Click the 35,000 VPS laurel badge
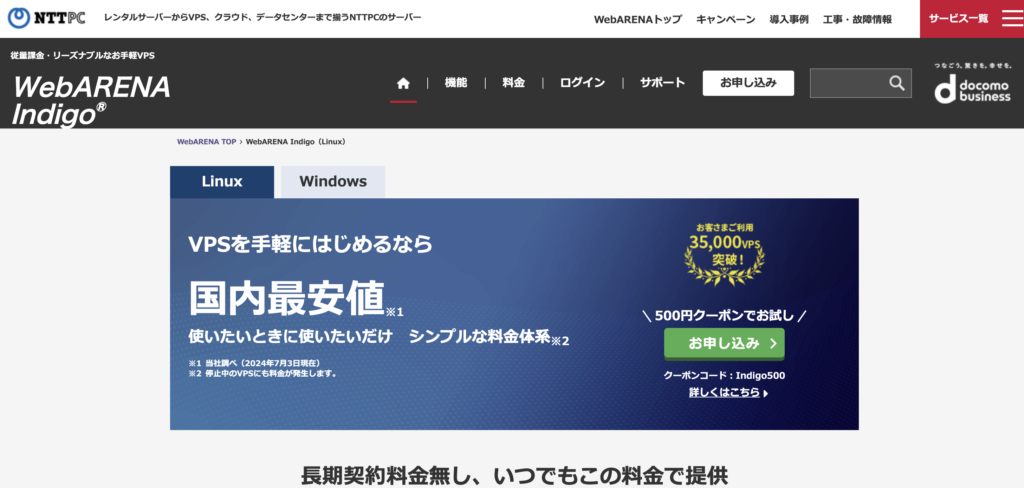Image resolution: width=1024 pixels, height=488 pixels. [724, 253]
